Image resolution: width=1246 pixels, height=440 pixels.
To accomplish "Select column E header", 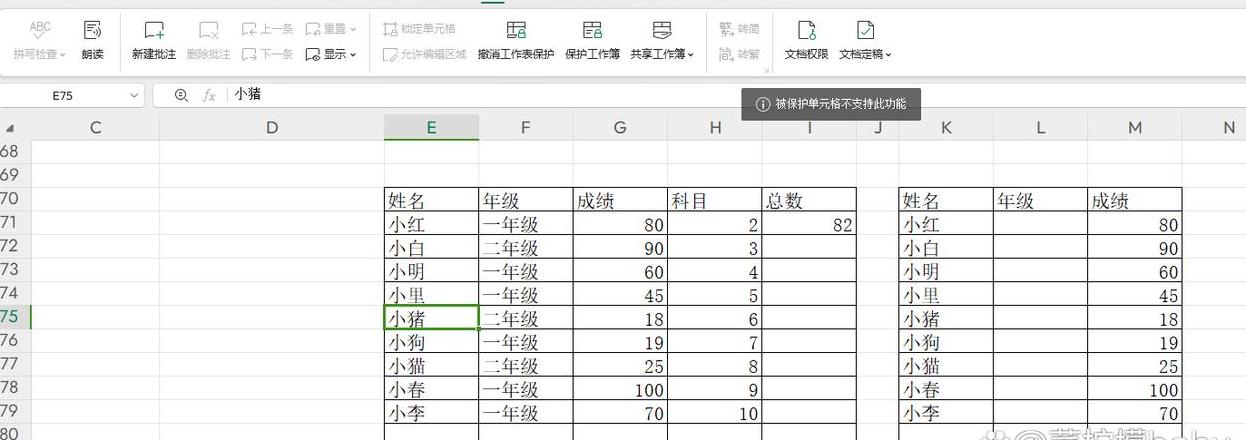I will [431, 128].
